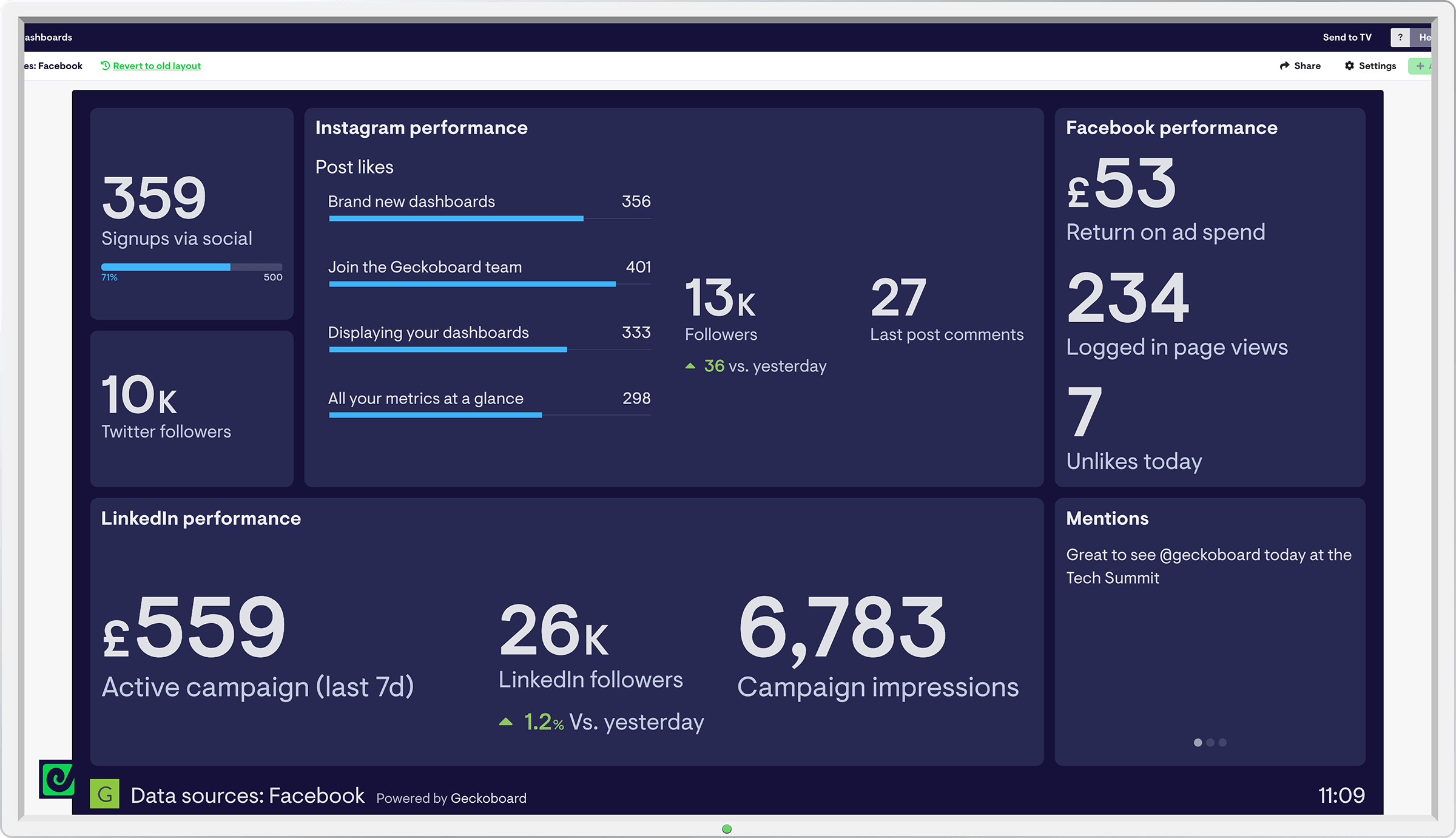Image resolution: width=1456 pixels, height=838 pixels.
Task: Click the Send to TV button
Action: (x=1347, y=37)
